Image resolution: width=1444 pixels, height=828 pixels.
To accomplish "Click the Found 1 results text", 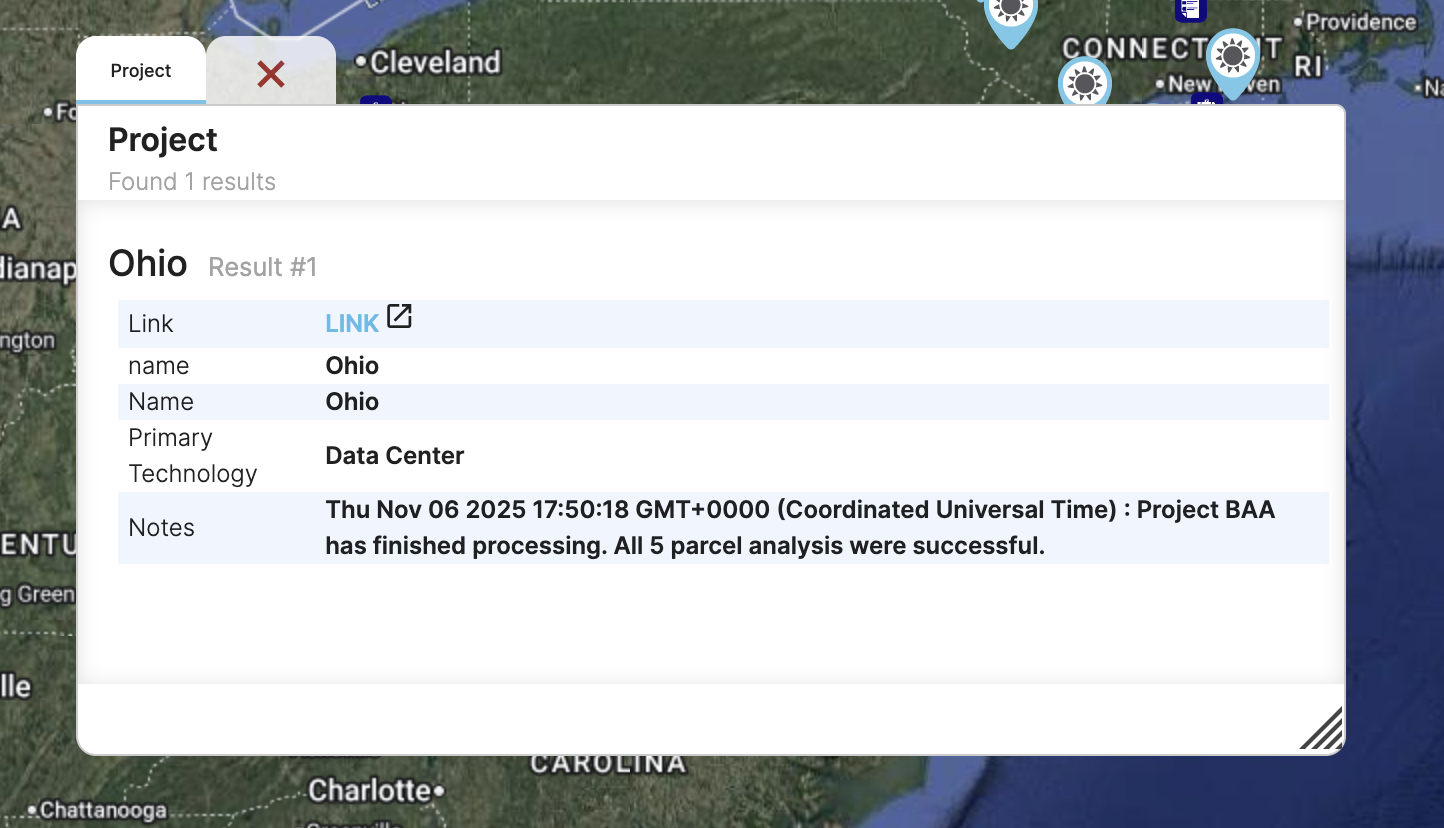I will point(191,181).
